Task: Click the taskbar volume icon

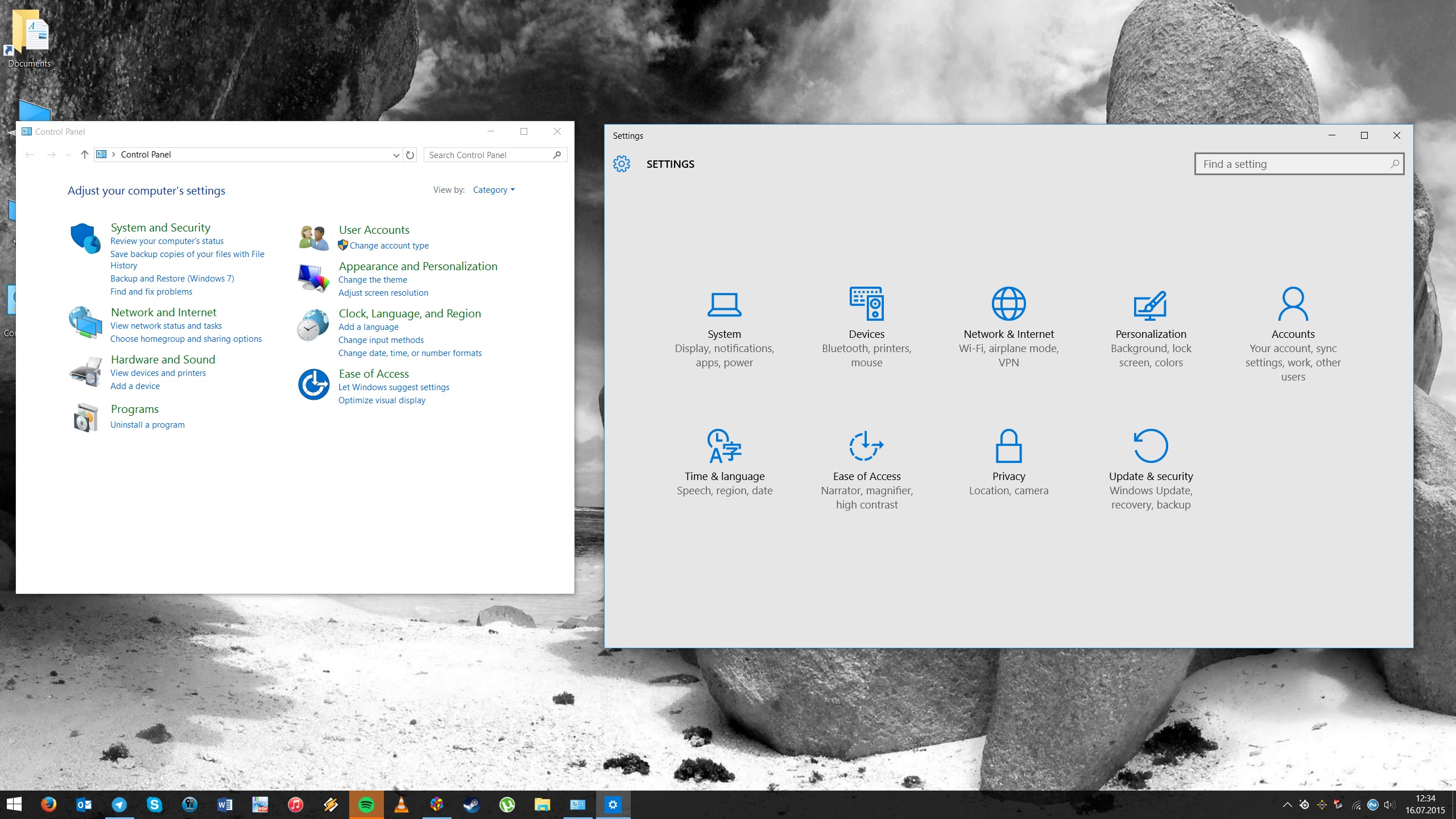Action: click(1389, 805)
